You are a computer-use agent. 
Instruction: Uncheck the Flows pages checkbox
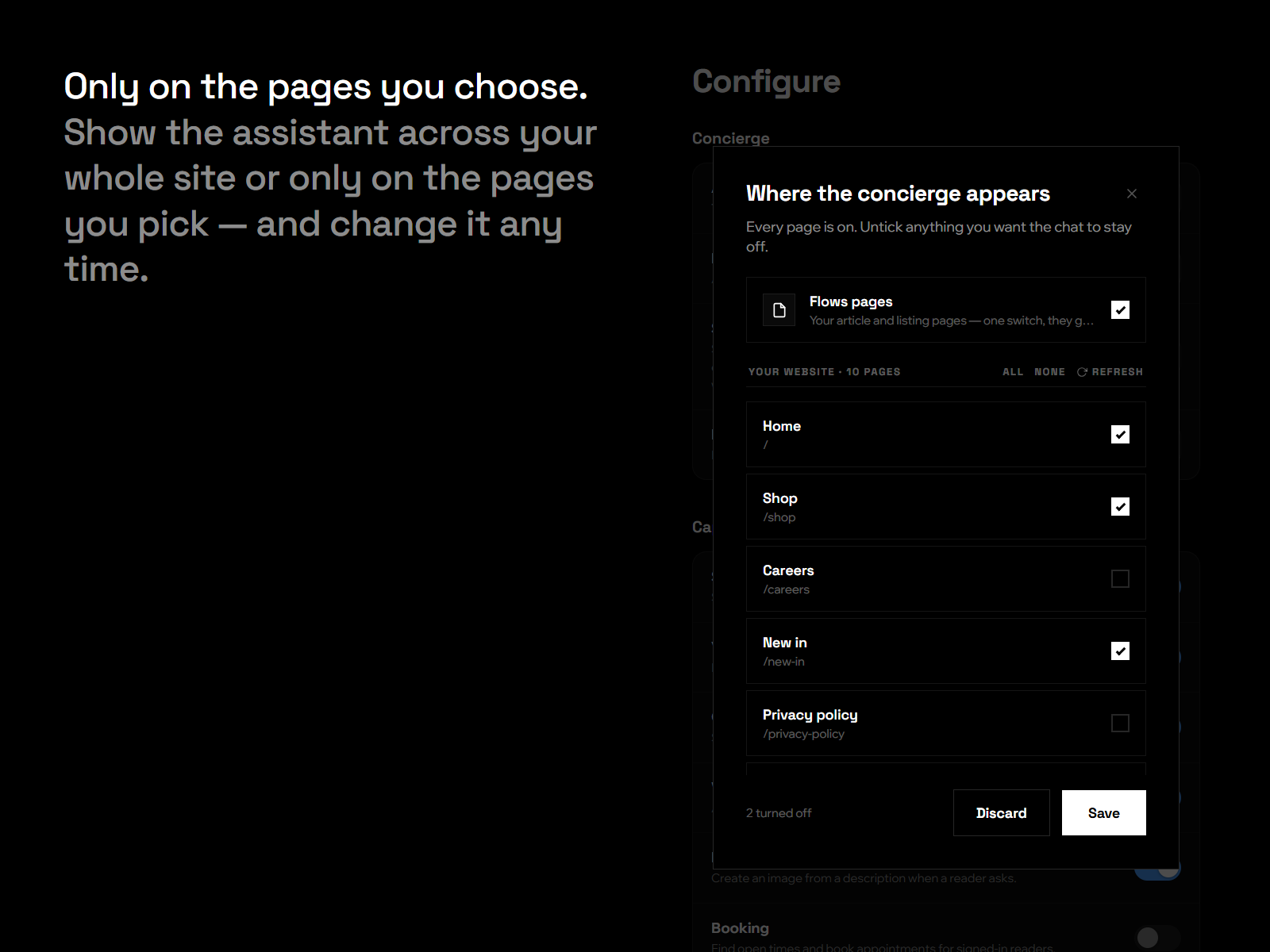click(x=1120, y=310)
